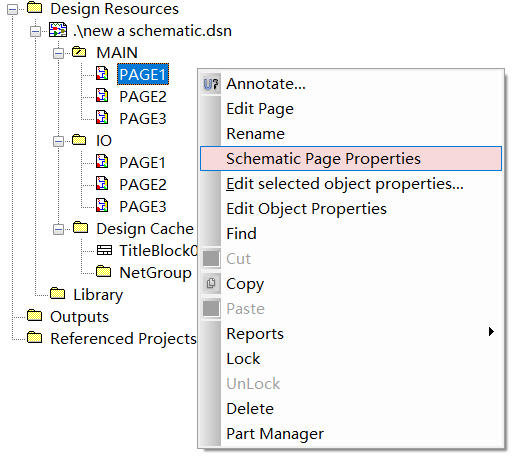Click the TitleBlock0 table icon
525x469 pixels.
click(x=104, y=250)
